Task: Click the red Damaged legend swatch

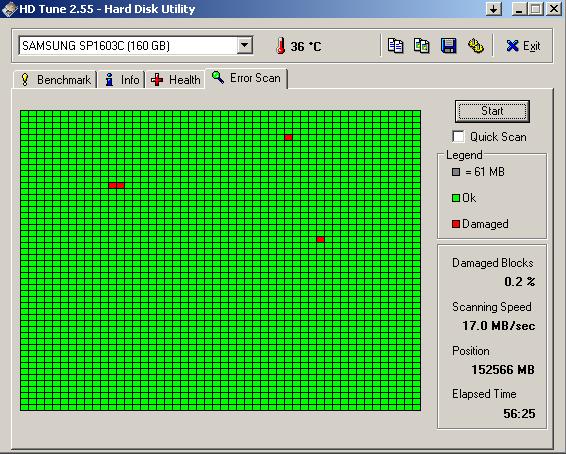Action: (x=456, y=224)
